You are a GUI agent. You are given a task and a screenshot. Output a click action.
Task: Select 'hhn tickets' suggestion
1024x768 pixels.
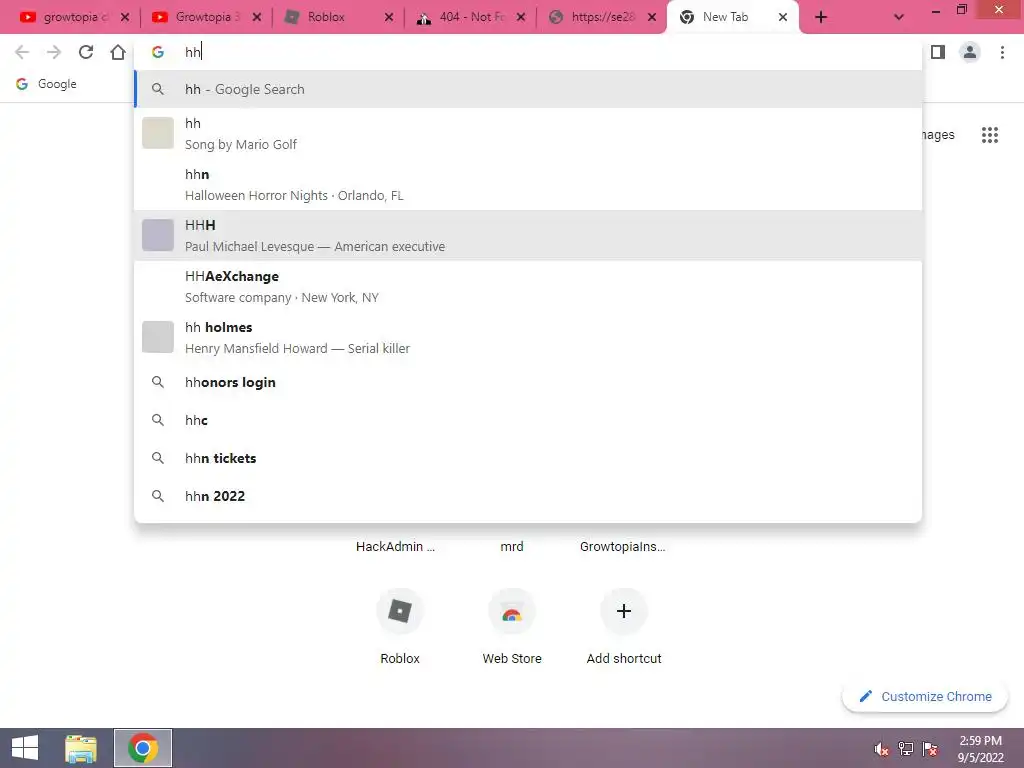click(x=528, y=458)
